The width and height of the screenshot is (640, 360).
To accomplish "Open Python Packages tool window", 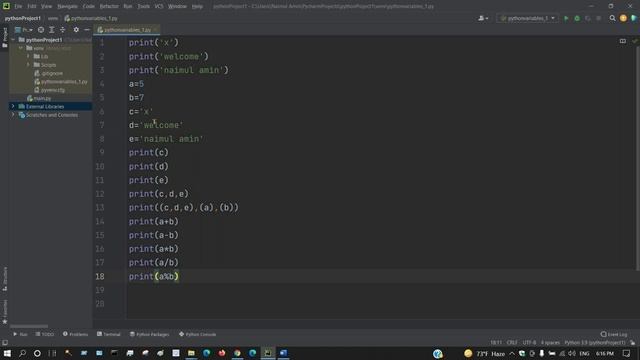I will (149, 334).
